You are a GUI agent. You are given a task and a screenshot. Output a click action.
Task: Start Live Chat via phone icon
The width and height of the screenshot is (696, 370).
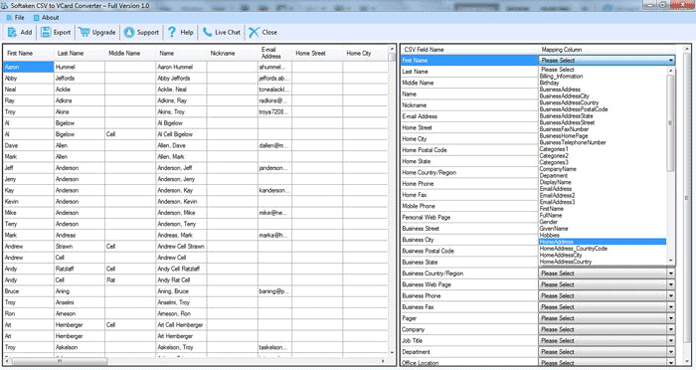pos(207,32)
